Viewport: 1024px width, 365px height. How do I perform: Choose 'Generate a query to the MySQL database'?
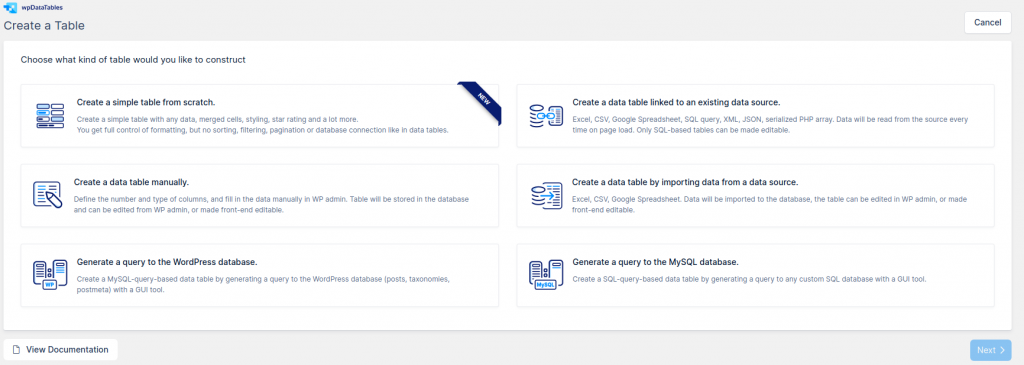656,262
